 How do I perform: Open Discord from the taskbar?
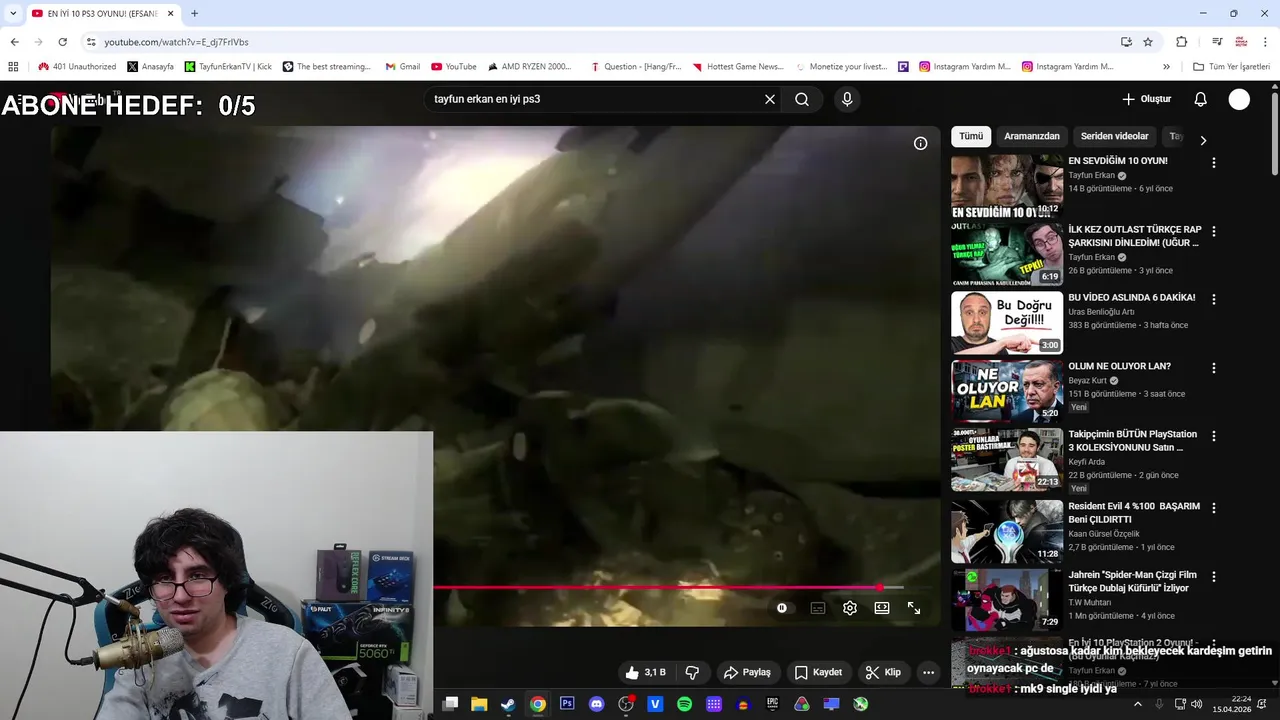point(597,704)
